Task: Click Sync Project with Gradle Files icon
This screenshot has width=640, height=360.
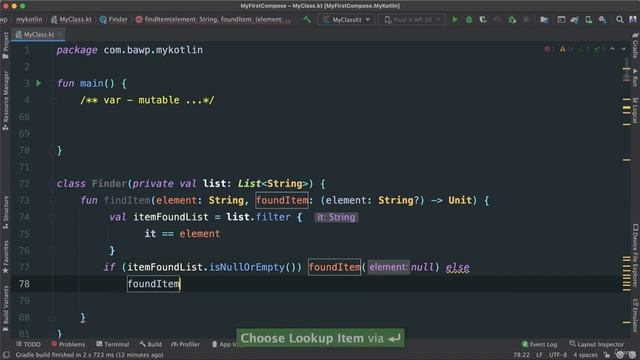Action: coord(574,20)
